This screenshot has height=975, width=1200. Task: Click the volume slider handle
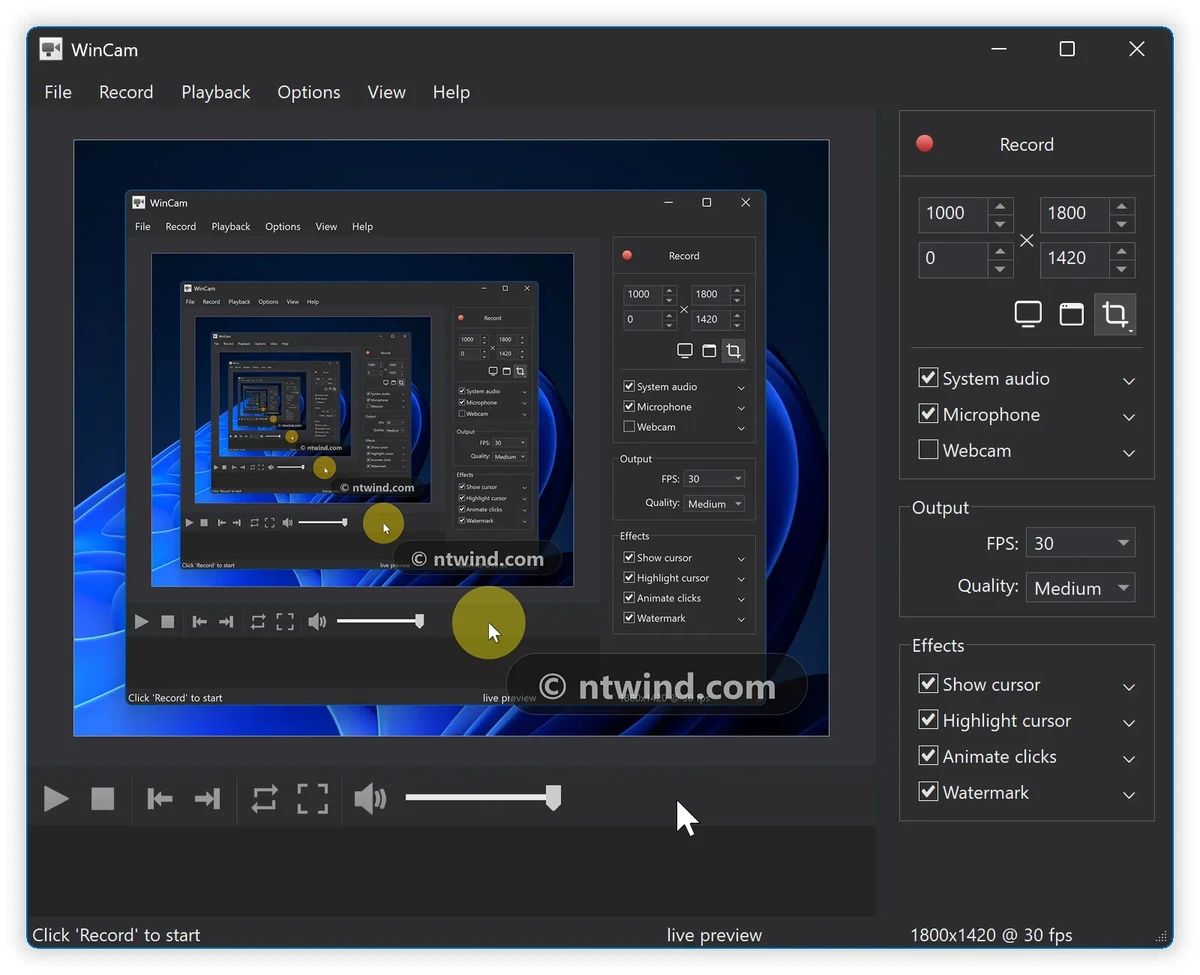[x=553, y=797]
